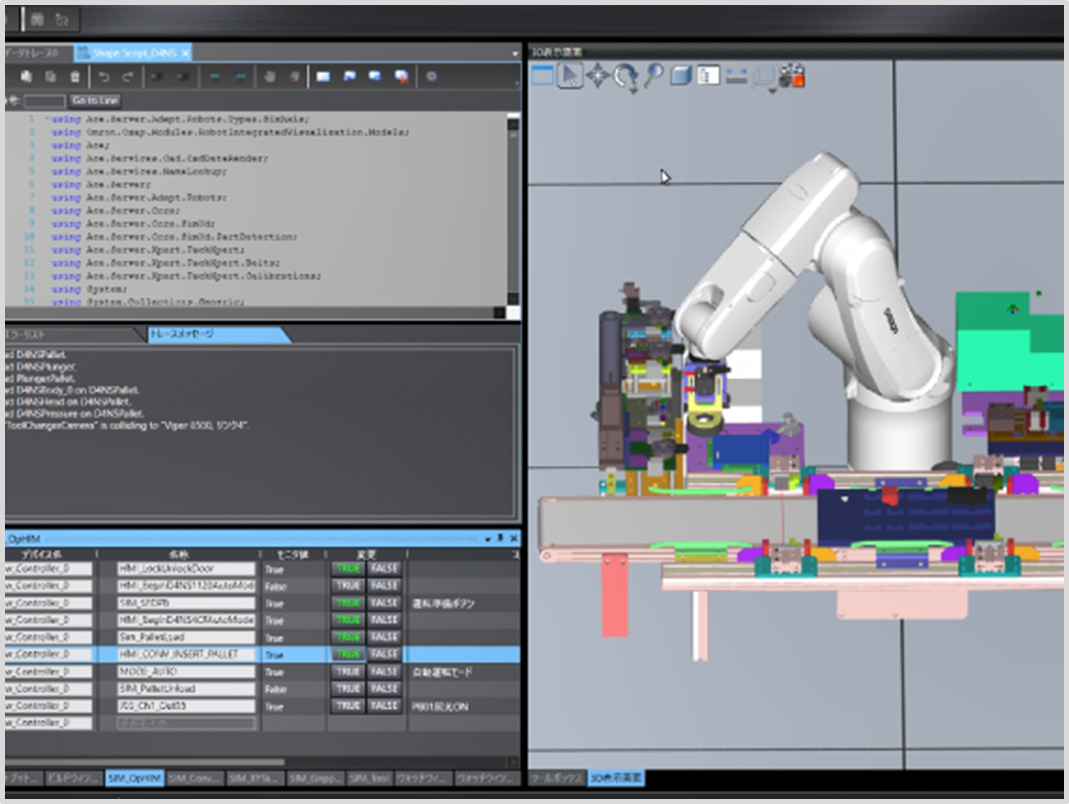Switch to the SIM_Conv tab
The image size is (1069, 804).
pos(194,777)
